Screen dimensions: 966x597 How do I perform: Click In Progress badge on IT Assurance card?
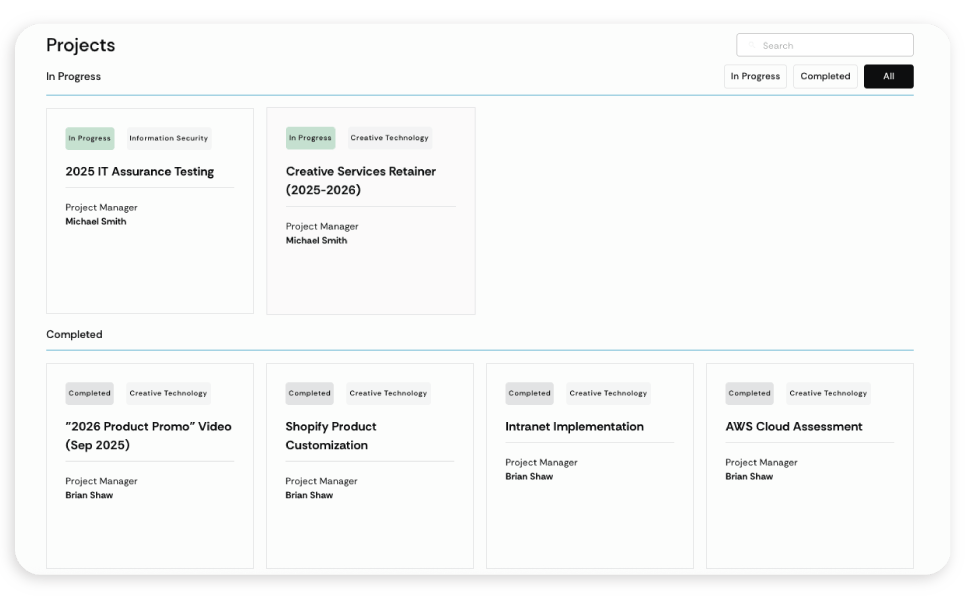(90, 138)
